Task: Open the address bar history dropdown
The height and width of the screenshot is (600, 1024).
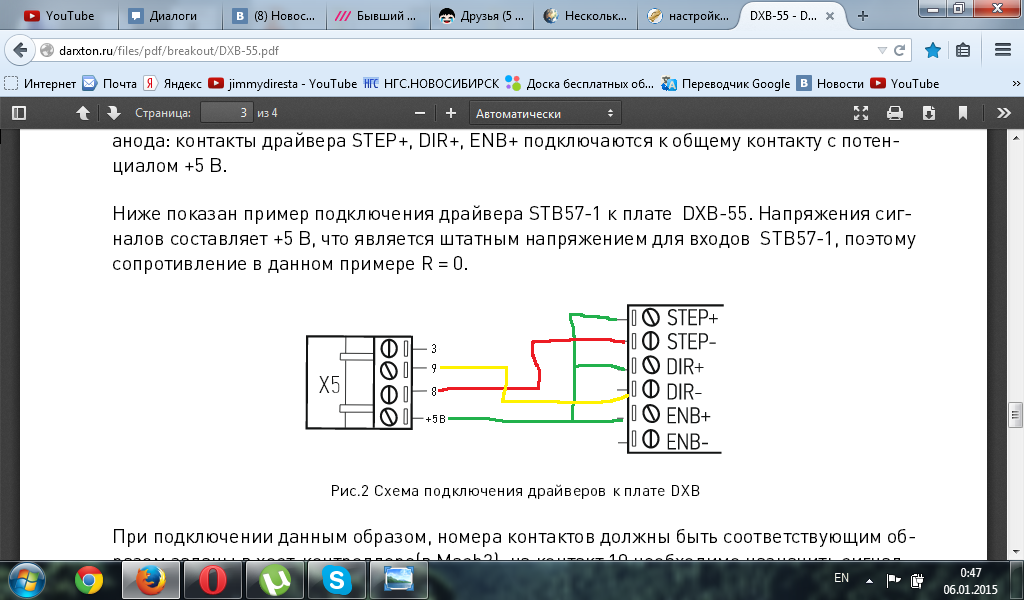Action: tap(882, 50)
